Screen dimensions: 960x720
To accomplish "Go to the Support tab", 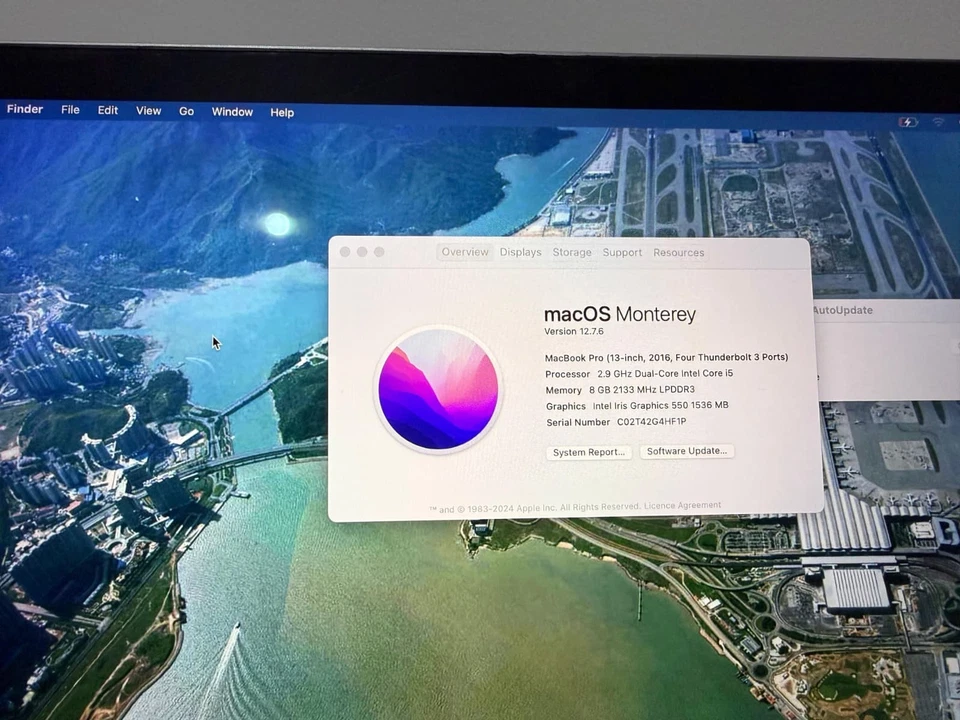I will click(622, 252).
